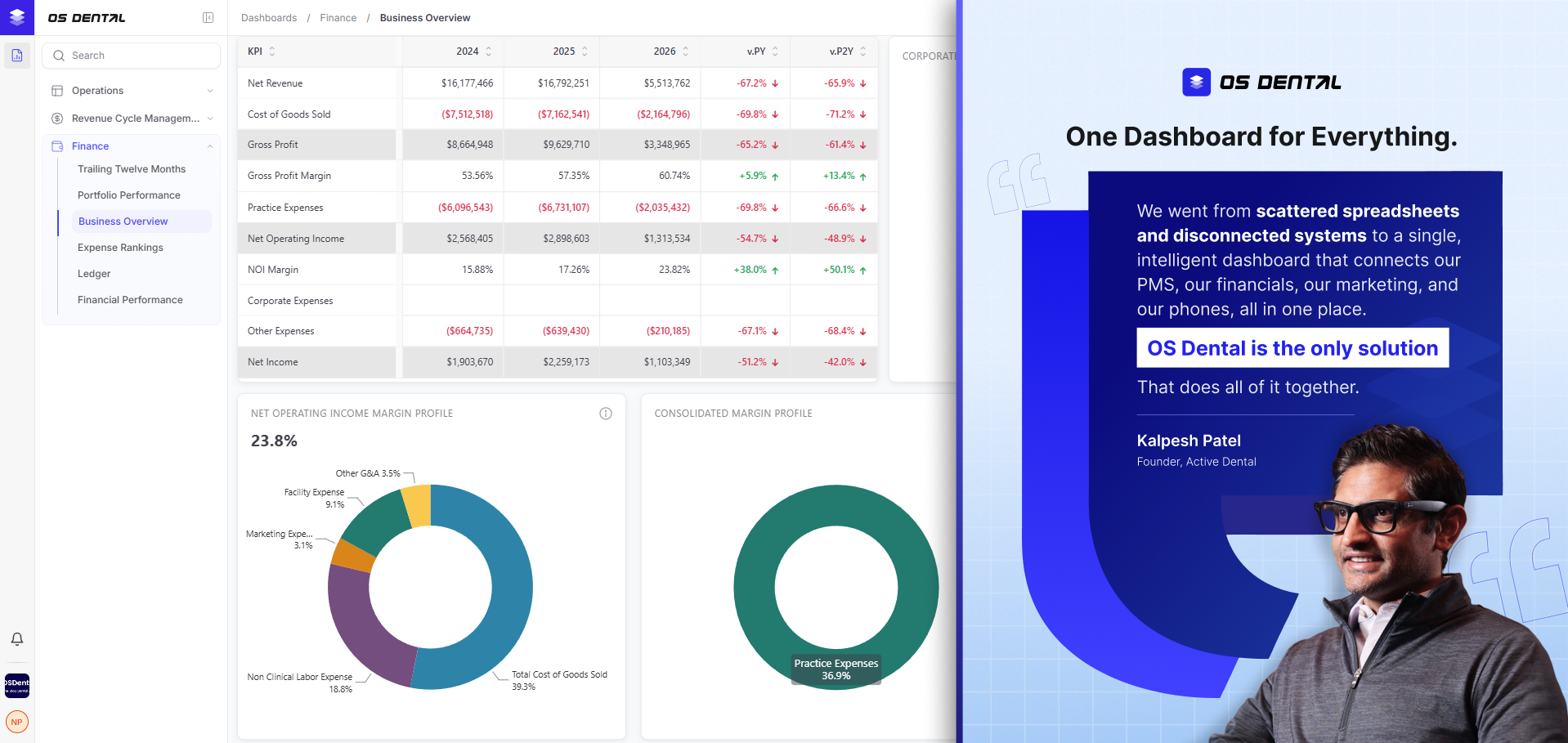The width and height of the screenshot is (1568, 743).
Task: Click the Practice Expenses 36.9% chart label
Action: point(836,669)
